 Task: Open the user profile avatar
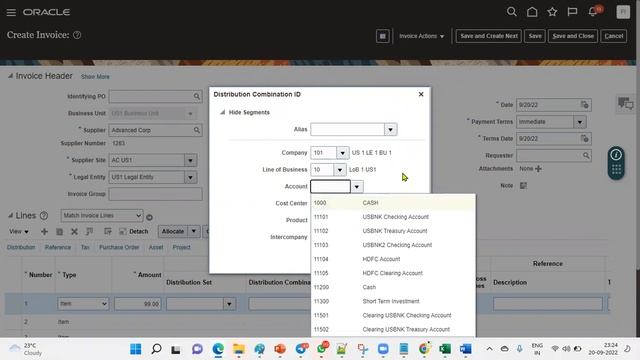point(623,12)
